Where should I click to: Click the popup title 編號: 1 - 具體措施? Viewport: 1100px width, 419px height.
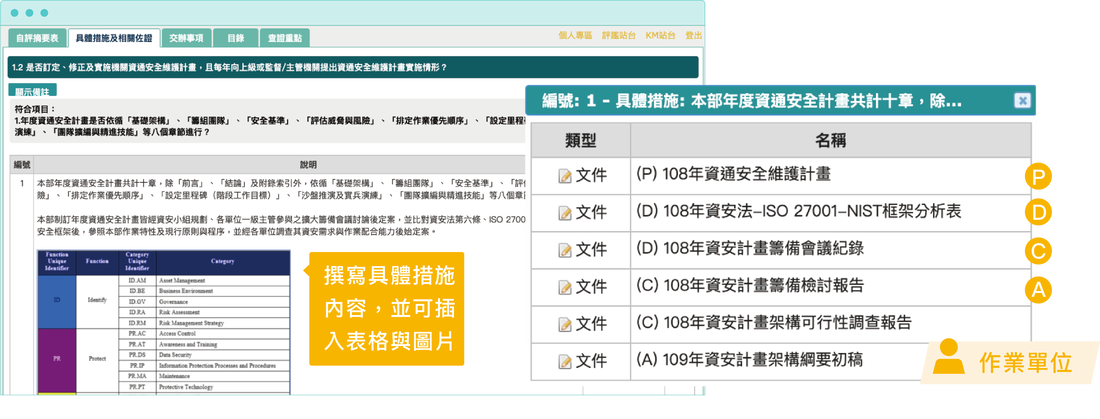click(x=752, y=101)
